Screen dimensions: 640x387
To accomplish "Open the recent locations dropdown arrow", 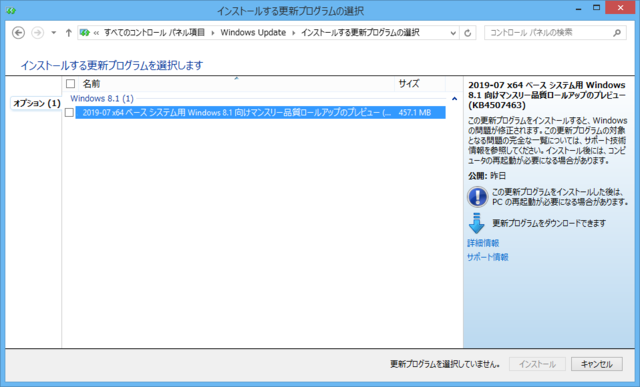I will [x=53, y=33].
